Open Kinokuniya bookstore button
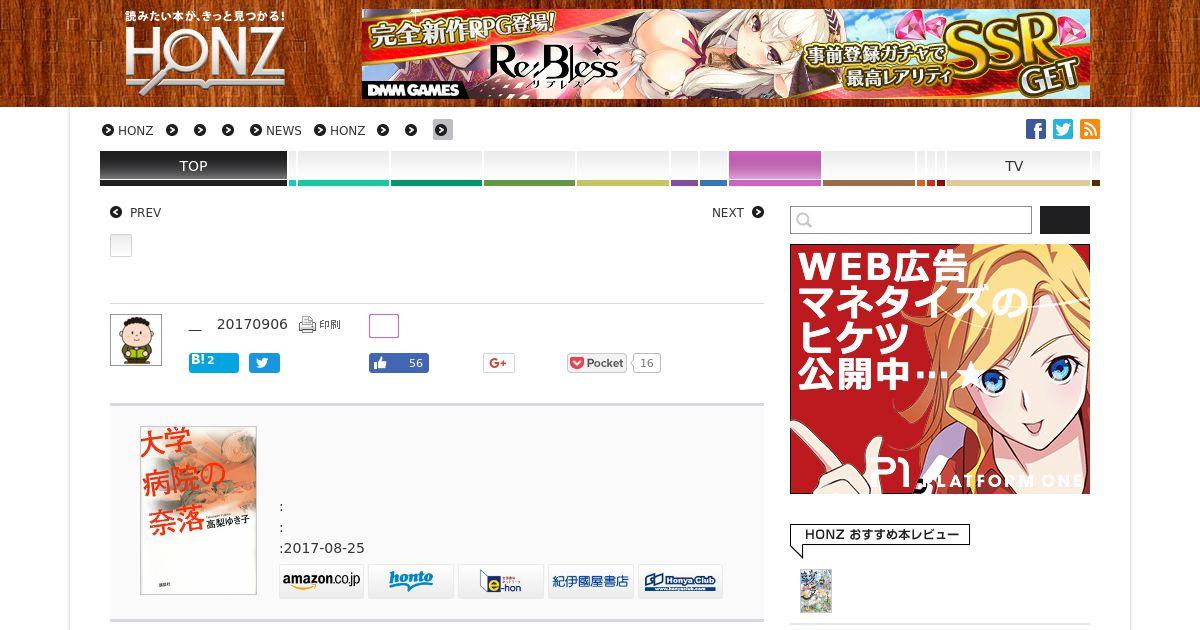This screenshot has height=630, width=1200. coord(591,581)
